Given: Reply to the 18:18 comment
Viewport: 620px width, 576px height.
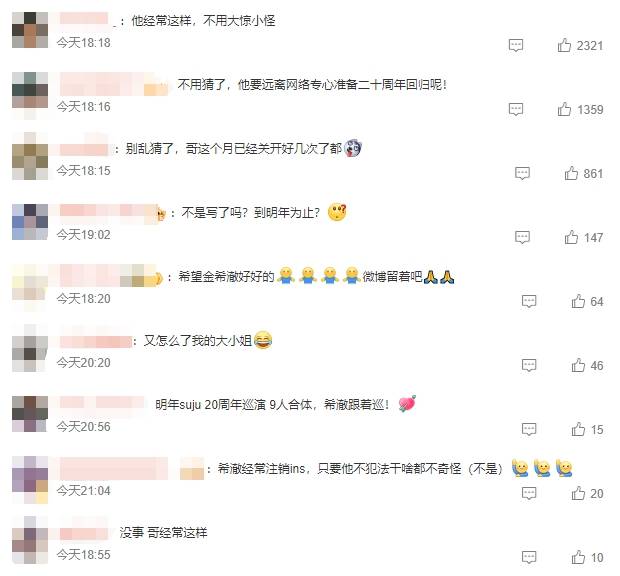Looking at the screenshot, I should (516, 45).
